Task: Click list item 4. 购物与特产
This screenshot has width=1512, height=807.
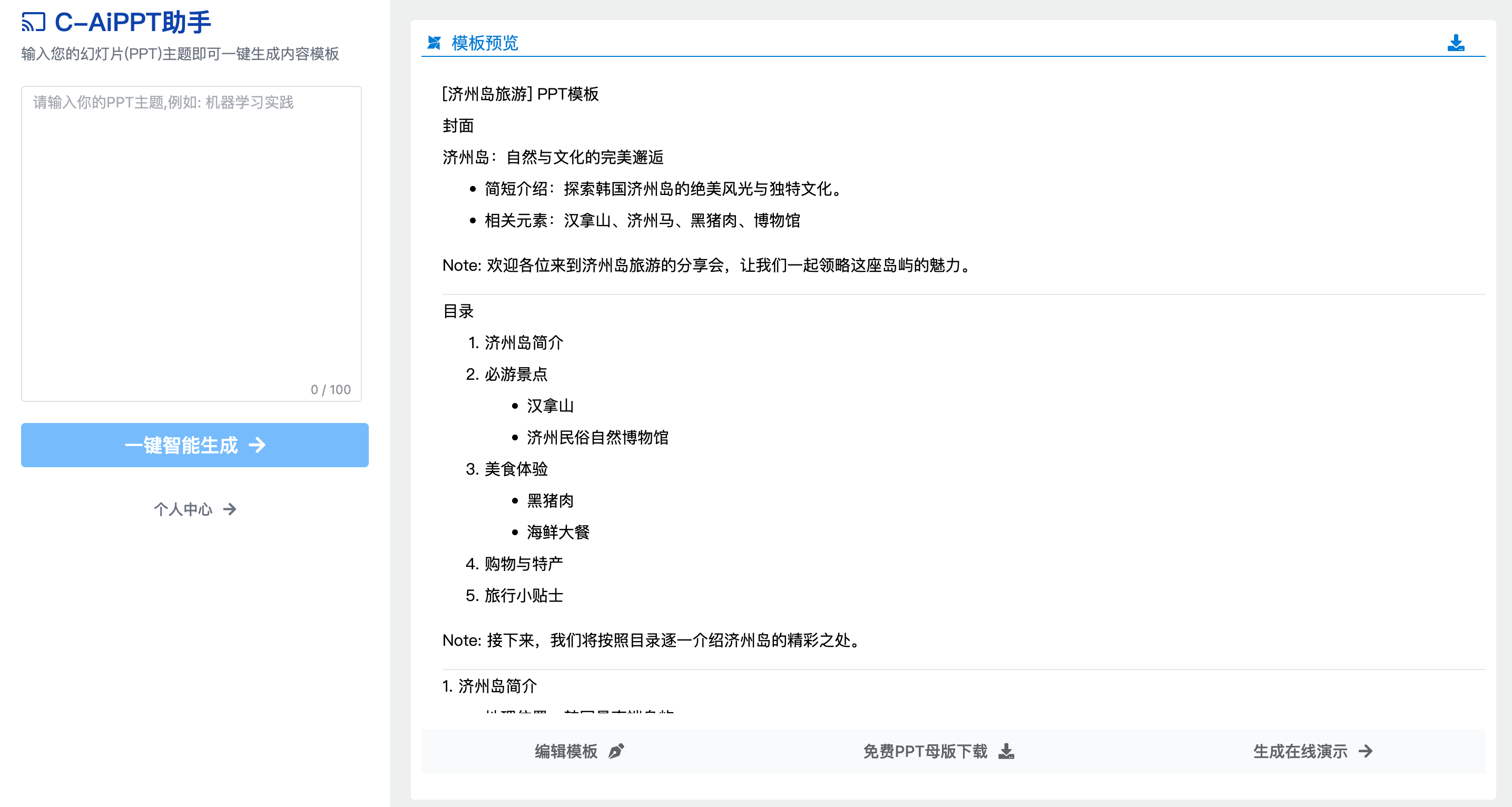Action: (515, 564)
